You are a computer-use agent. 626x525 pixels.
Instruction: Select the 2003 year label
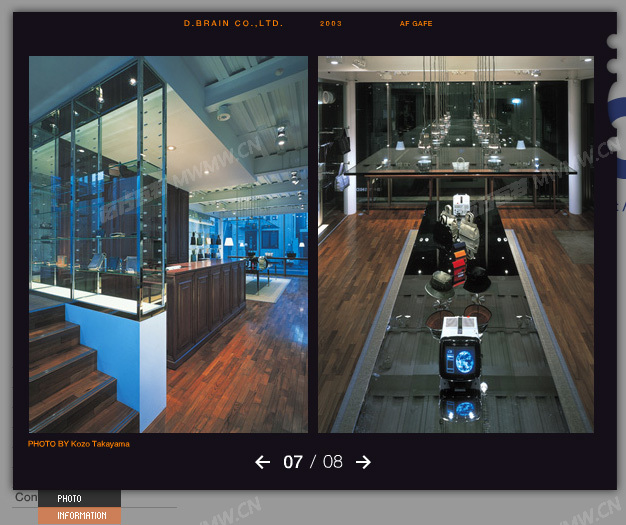(331, 24)
